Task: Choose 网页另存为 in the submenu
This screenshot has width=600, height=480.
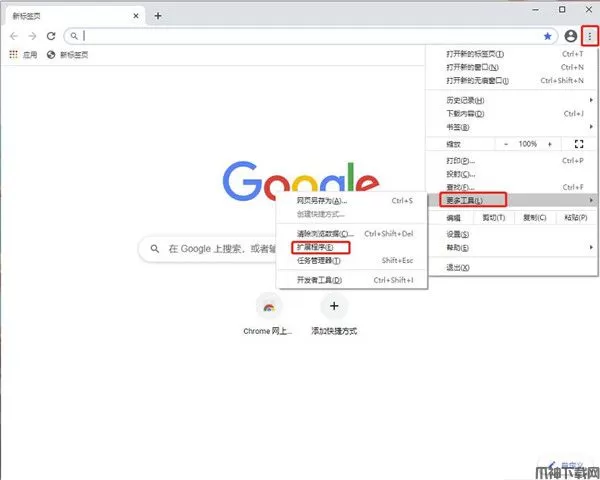Action: click(352, 201)
